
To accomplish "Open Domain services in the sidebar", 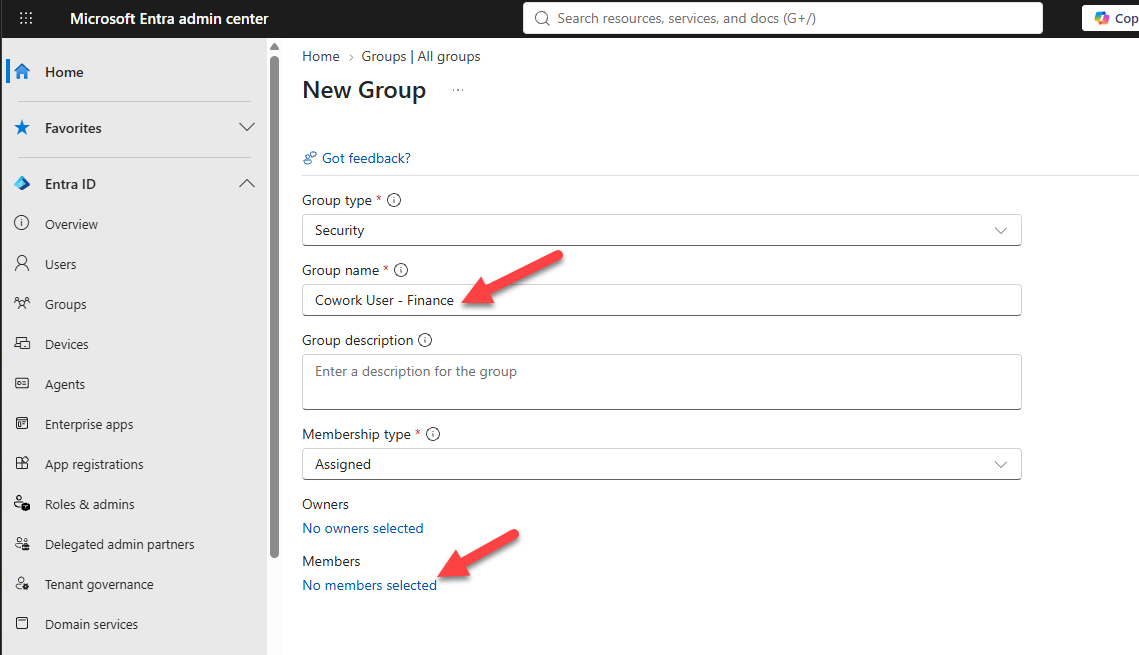I will tap(92, 624).
